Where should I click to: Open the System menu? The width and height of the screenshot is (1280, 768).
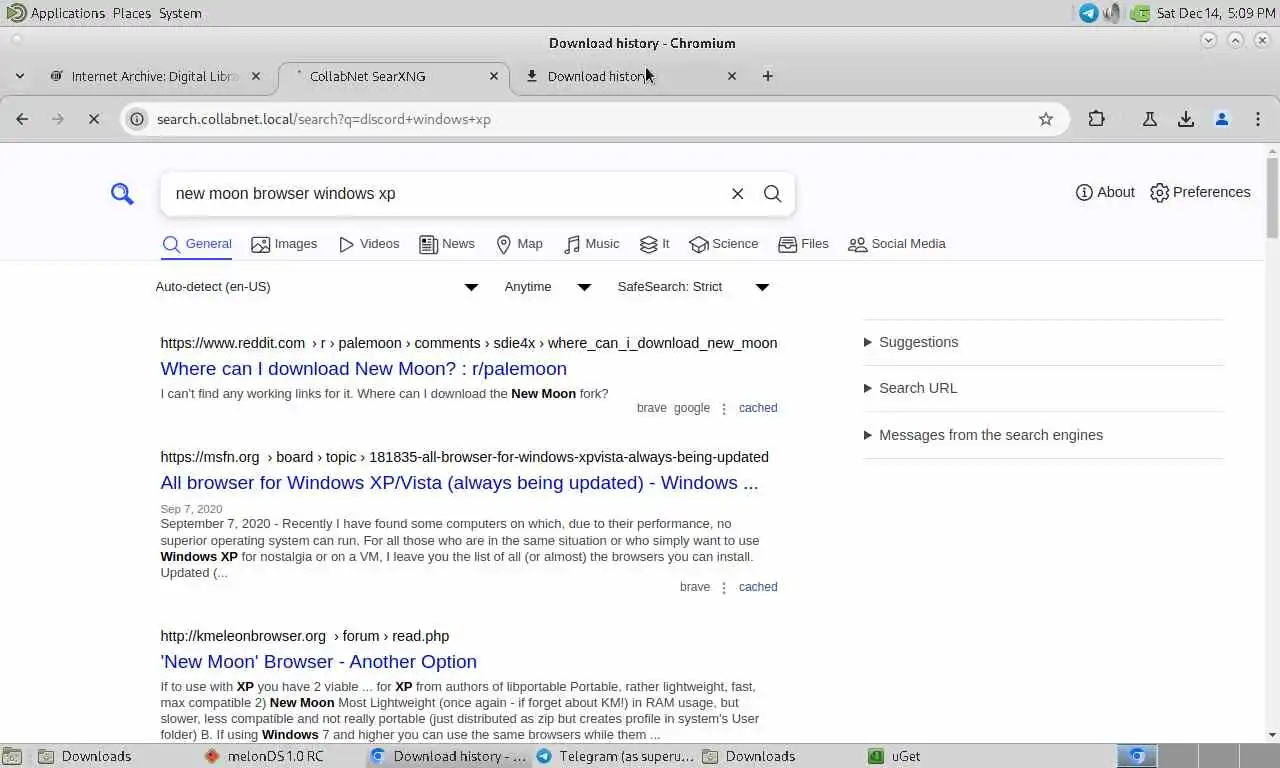(x=180, y=13)
